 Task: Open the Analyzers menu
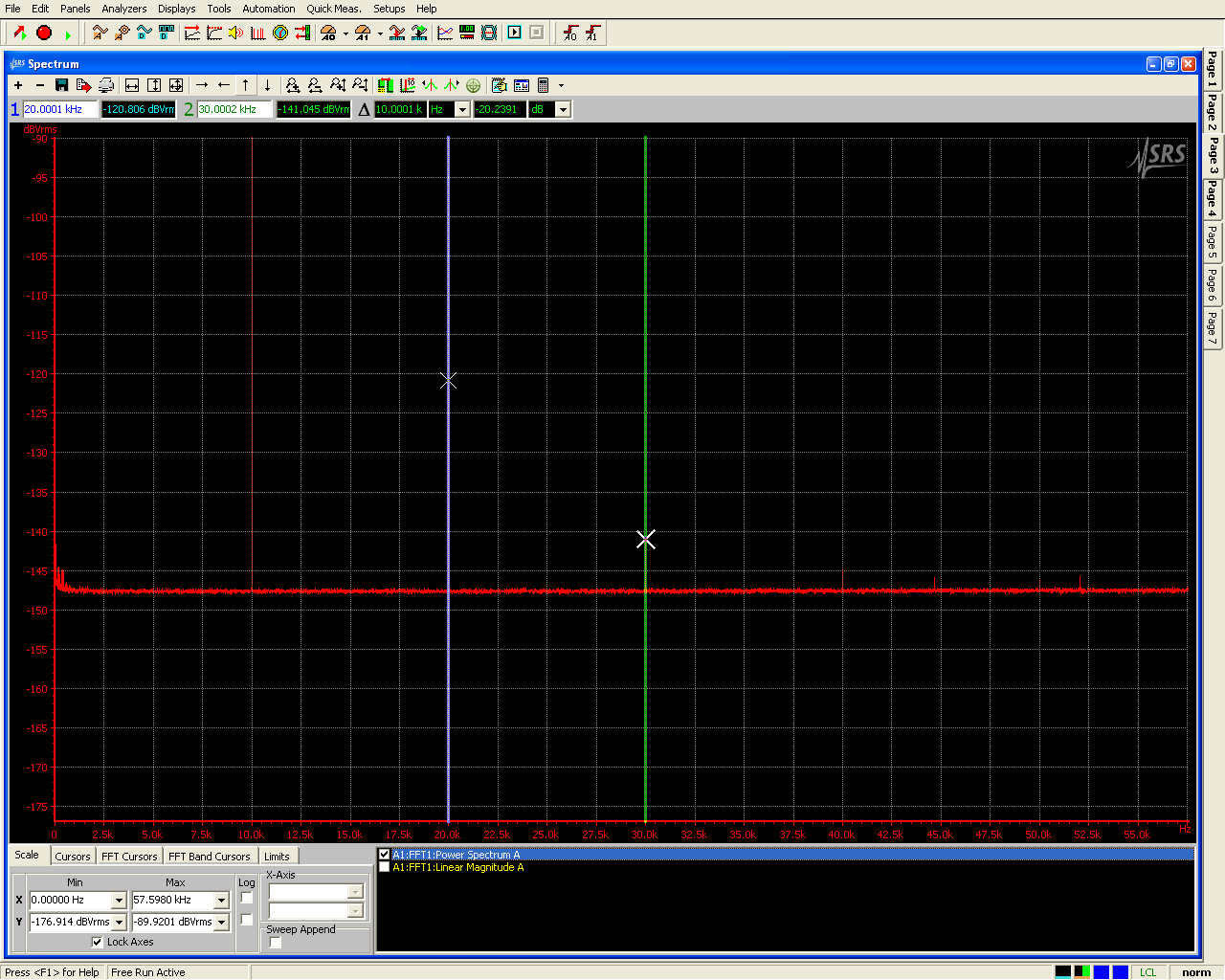[x=124, y=9]
